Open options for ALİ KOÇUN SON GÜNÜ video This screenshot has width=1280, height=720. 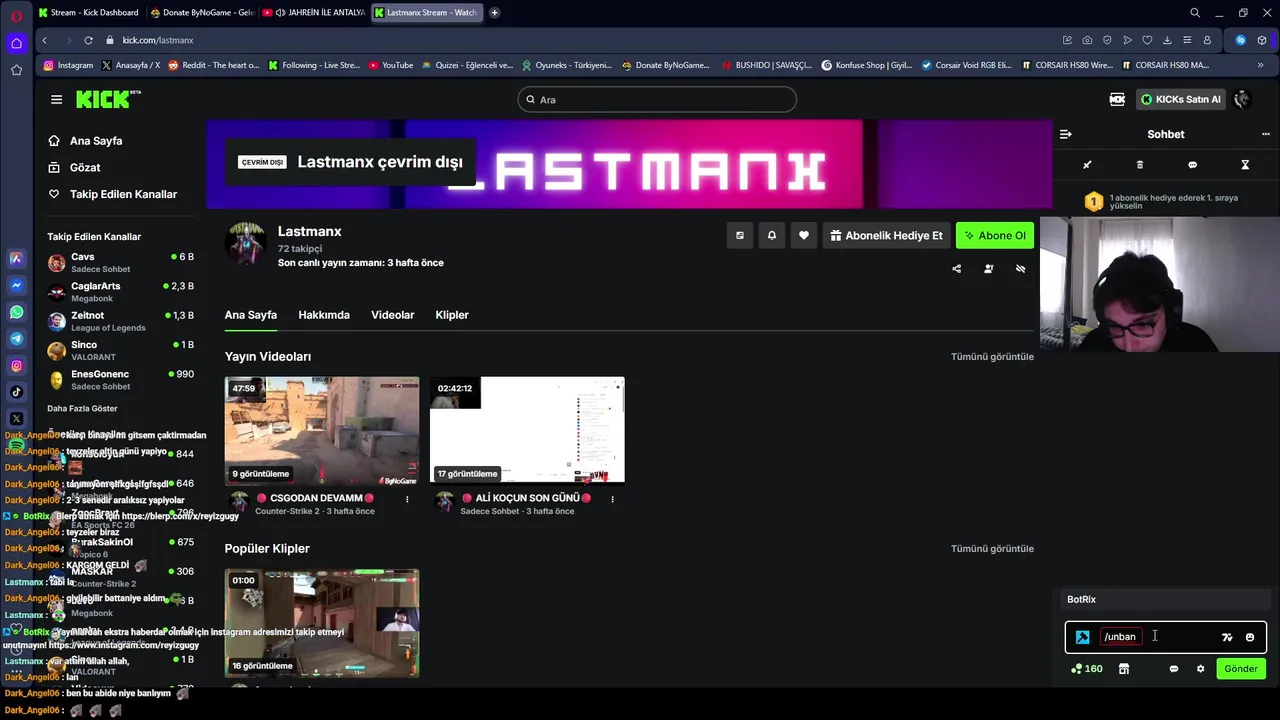click(612, 499)
